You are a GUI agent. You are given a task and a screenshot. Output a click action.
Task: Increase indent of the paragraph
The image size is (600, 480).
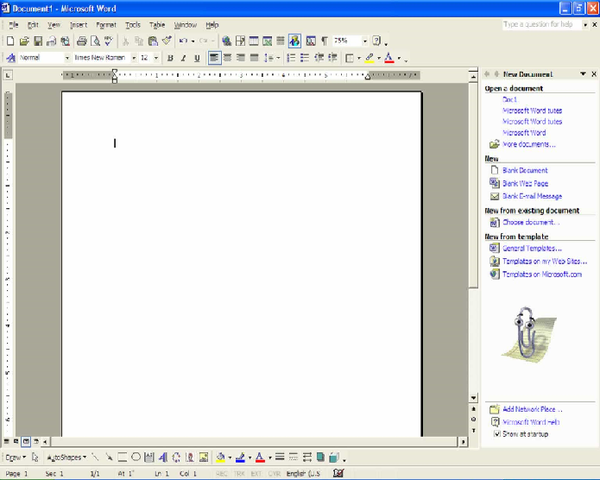(x=333, y=58)
